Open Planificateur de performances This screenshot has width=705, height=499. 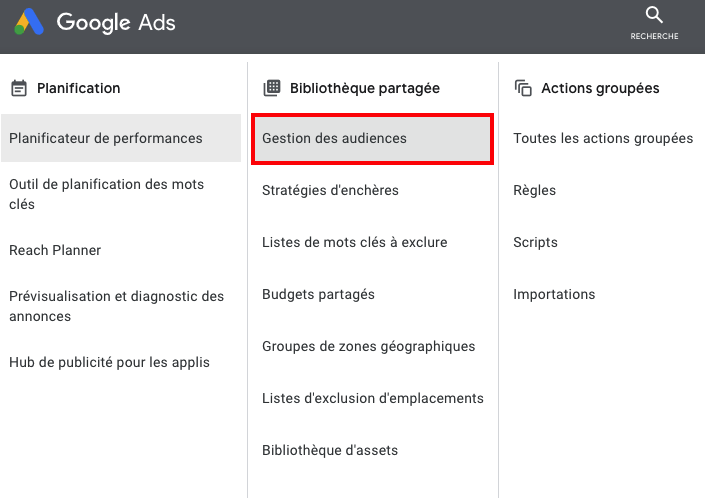(106, 138)
